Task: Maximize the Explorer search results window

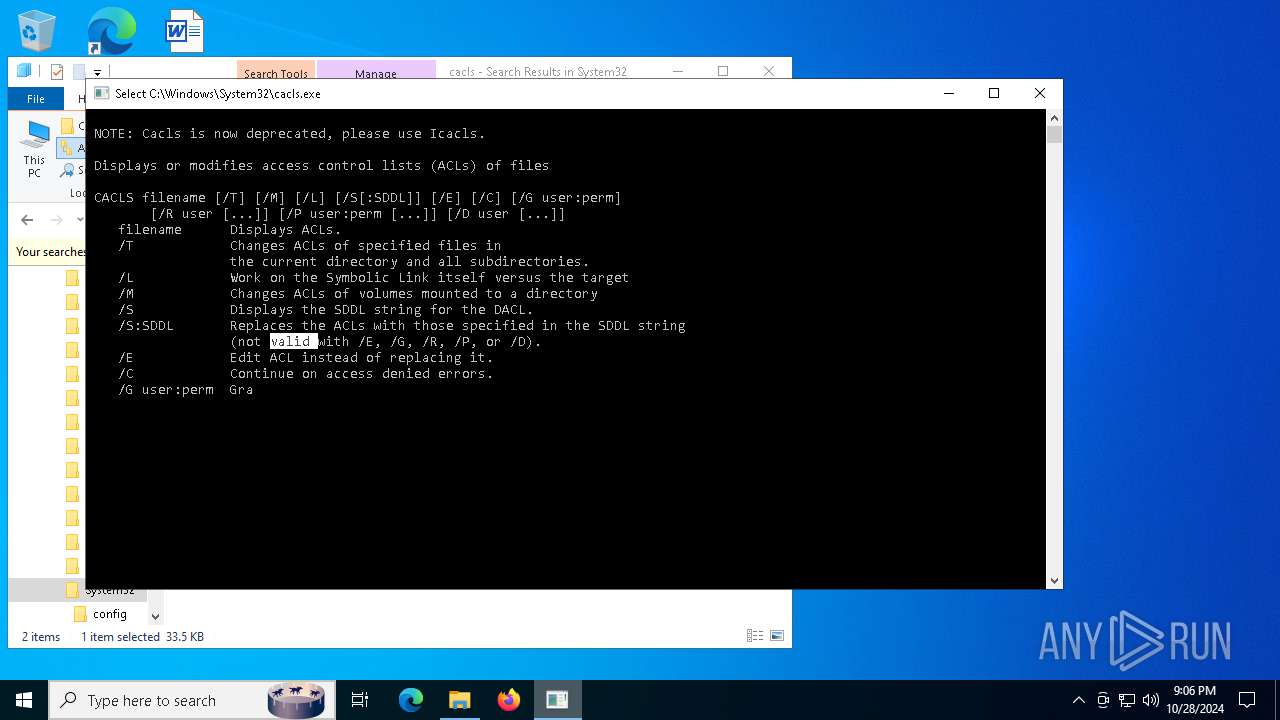Action: pos(723,71)
